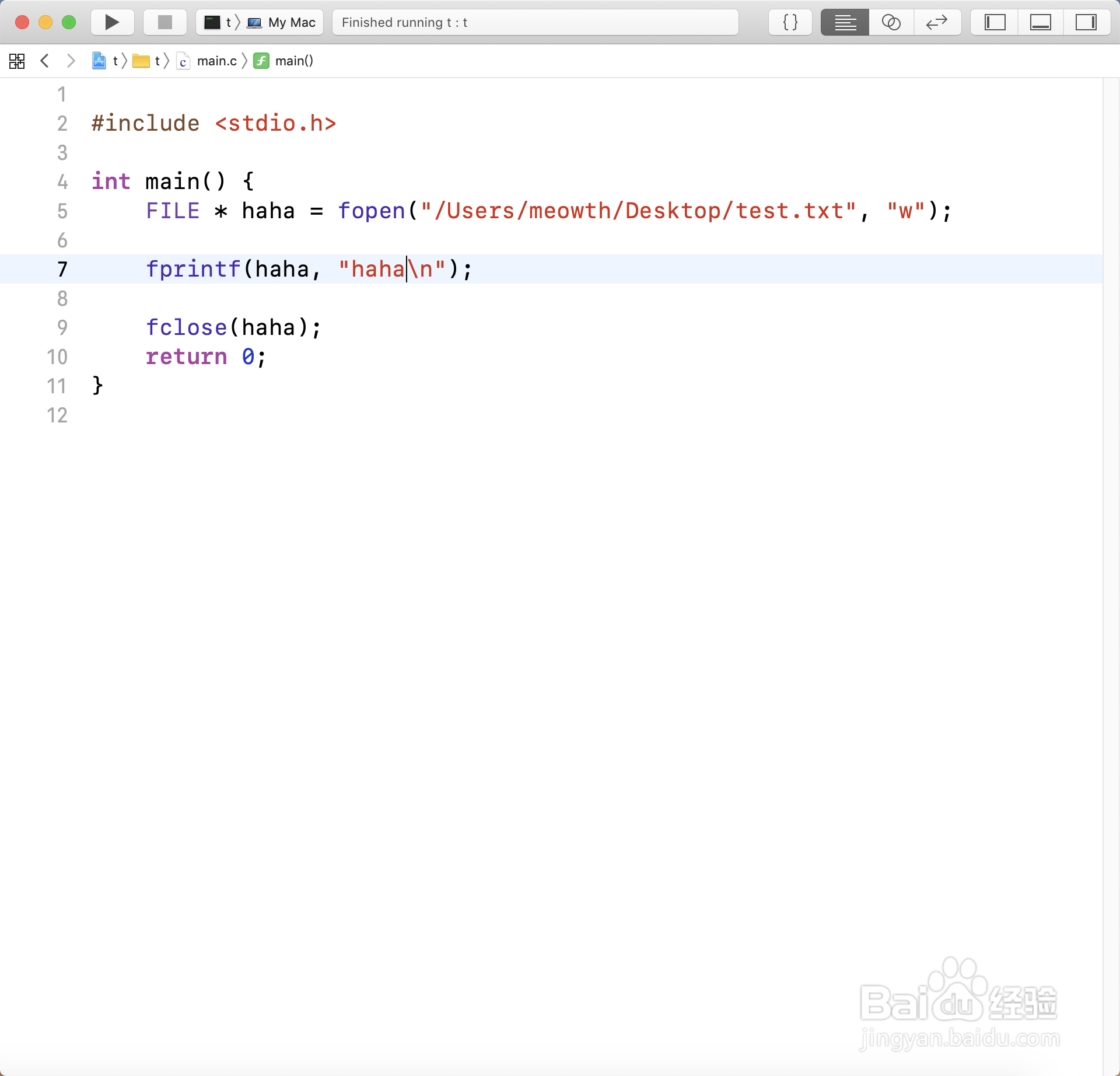Open the related items grid menu
The width and height of the screenshot is (1120, 1076).
coord(17,61)
